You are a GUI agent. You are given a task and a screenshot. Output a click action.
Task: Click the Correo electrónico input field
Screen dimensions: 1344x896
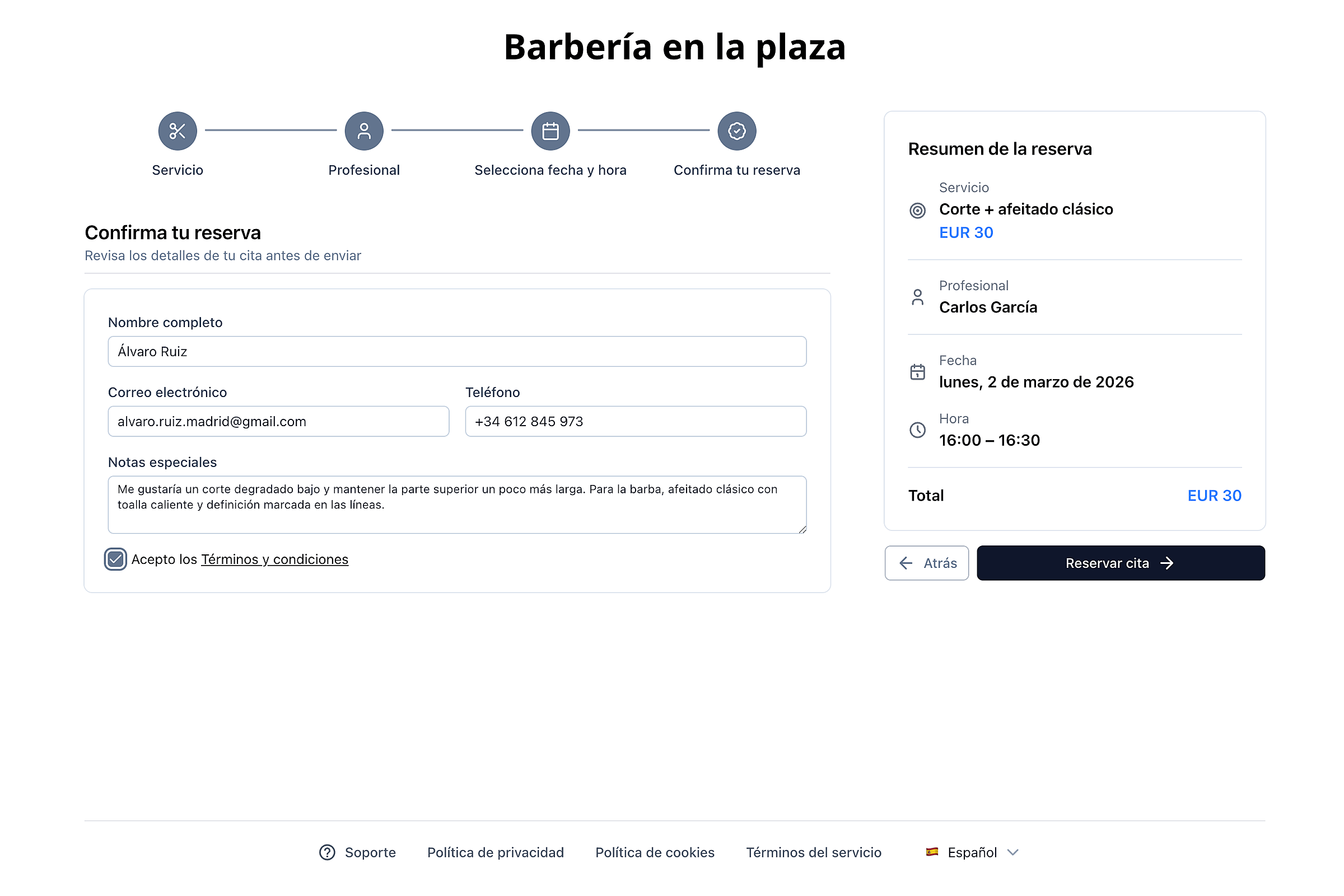click(278, 421)
